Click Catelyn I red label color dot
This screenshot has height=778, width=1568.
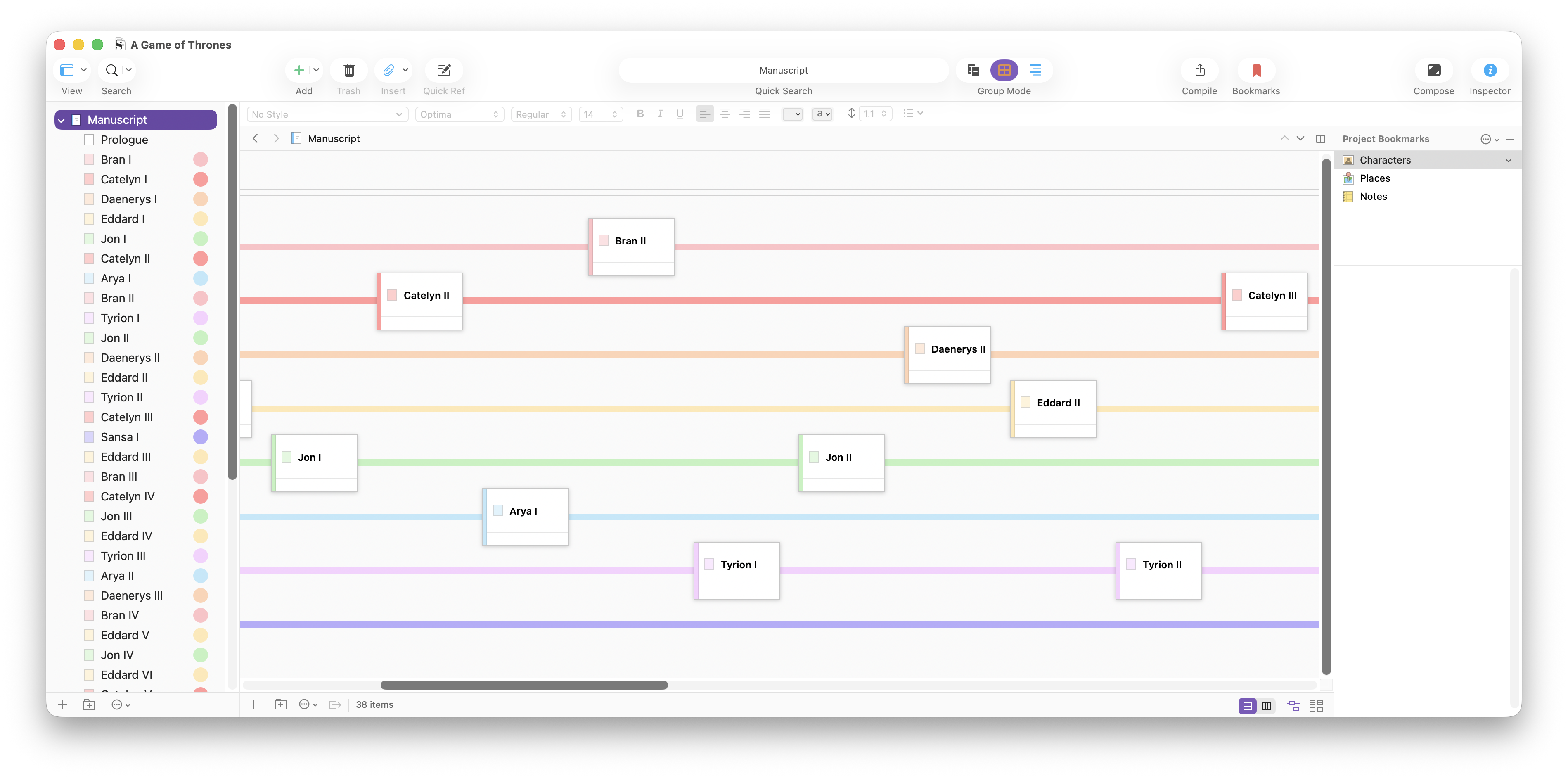point(200,180)
